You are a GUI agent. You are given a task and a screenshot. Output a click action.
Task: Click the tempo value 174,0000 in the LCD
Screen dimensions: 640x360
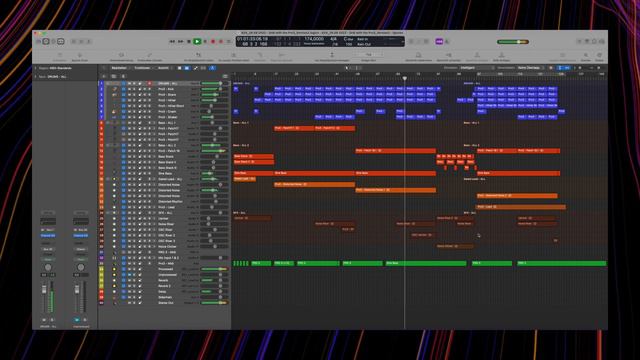point(314,39)
